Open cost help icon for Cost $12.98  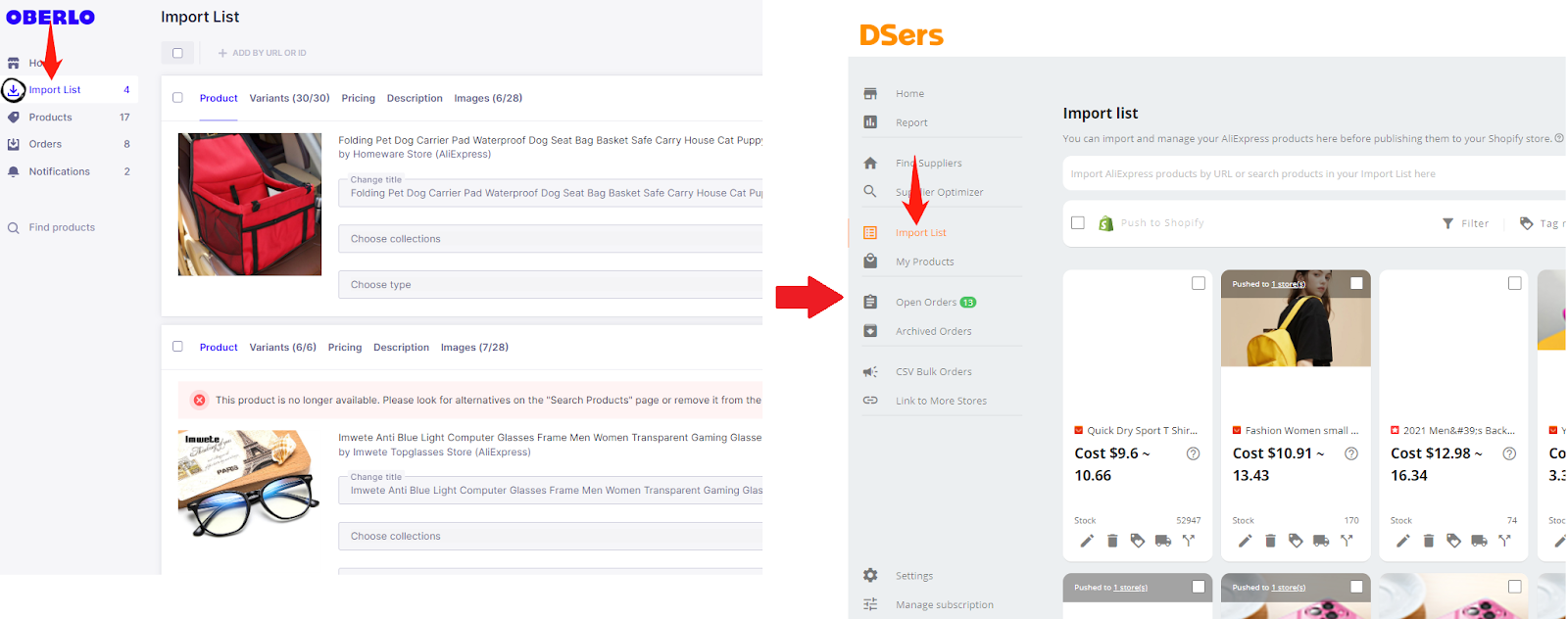(1509, 453)
